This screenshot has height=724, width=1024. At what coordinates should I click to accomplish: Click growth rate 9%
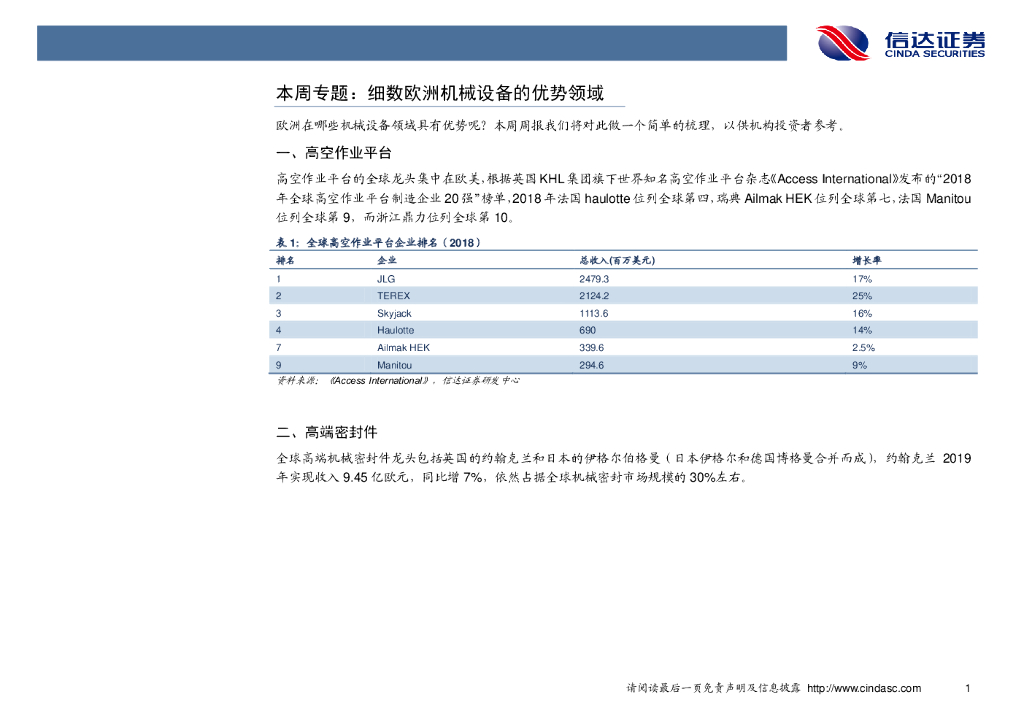(859, 365)
